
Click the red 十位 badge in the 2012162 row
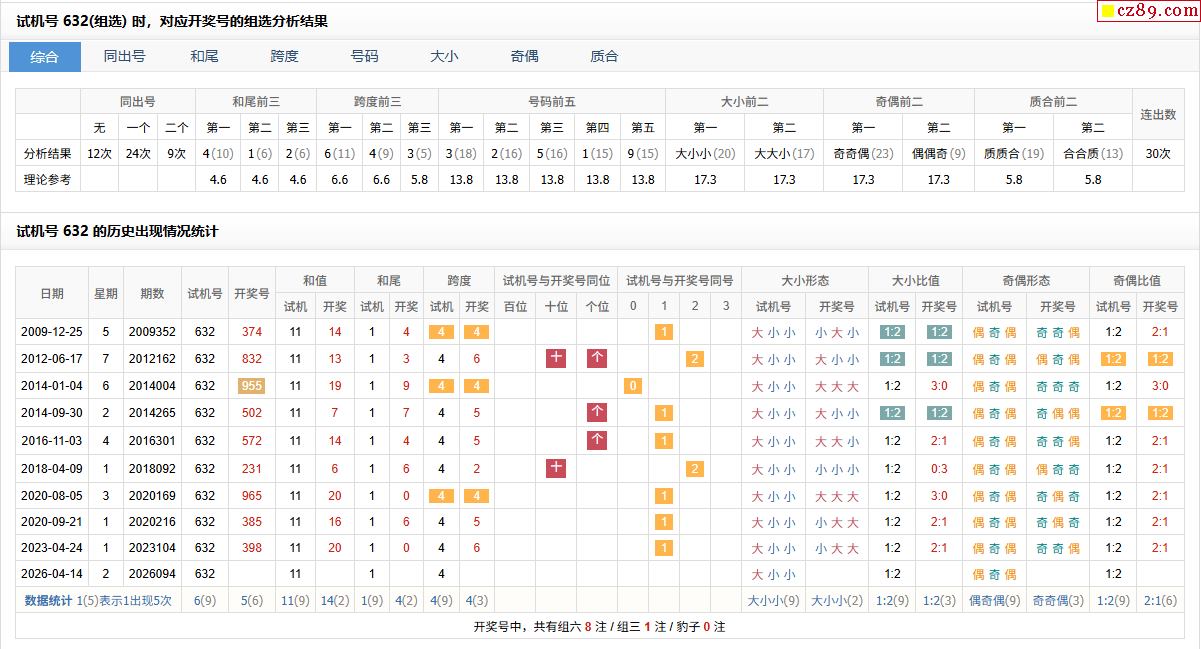coord(556,359)
